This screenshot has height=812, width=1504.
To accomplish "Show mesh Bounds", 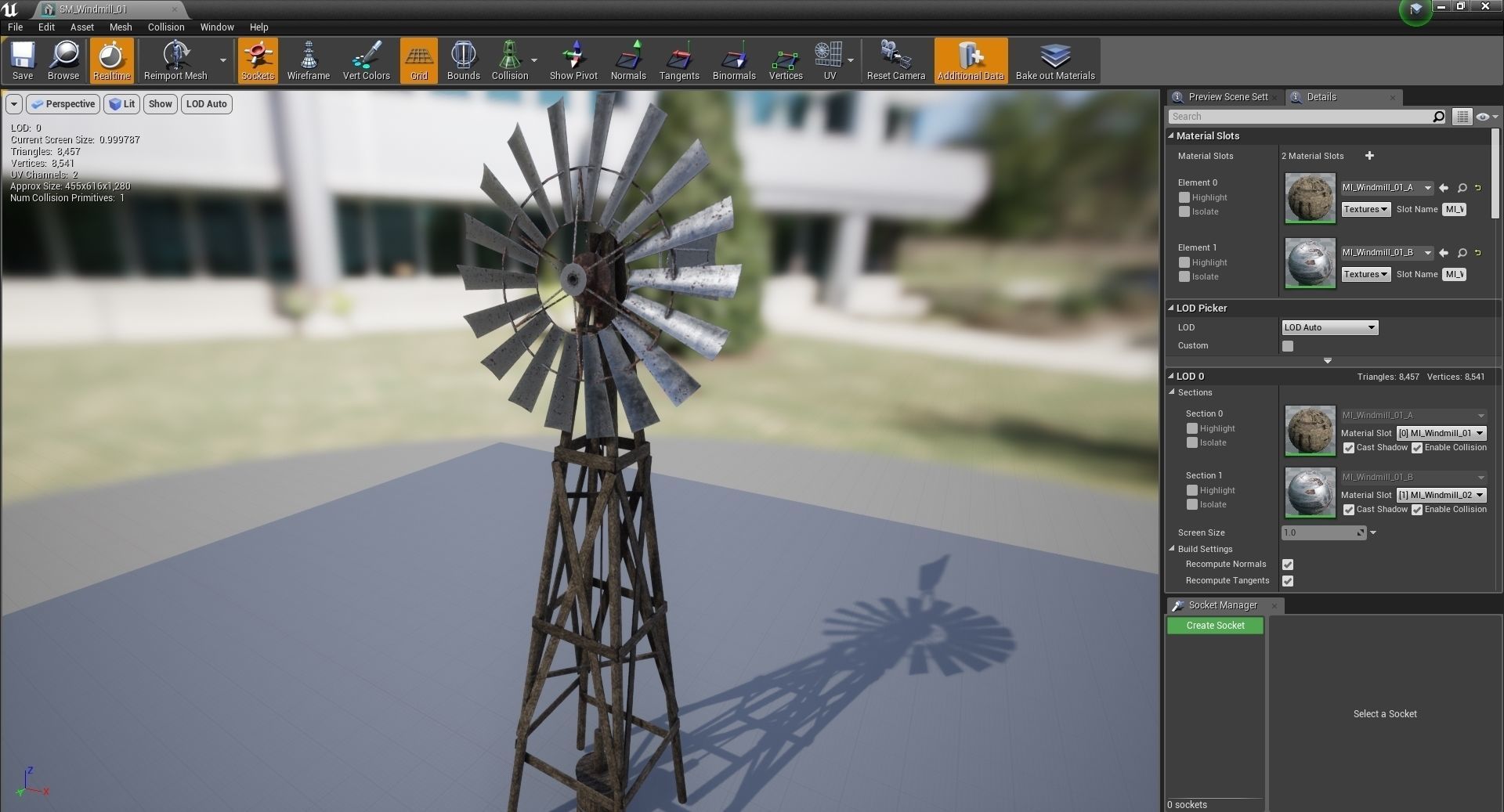I will tap(463, 60).
